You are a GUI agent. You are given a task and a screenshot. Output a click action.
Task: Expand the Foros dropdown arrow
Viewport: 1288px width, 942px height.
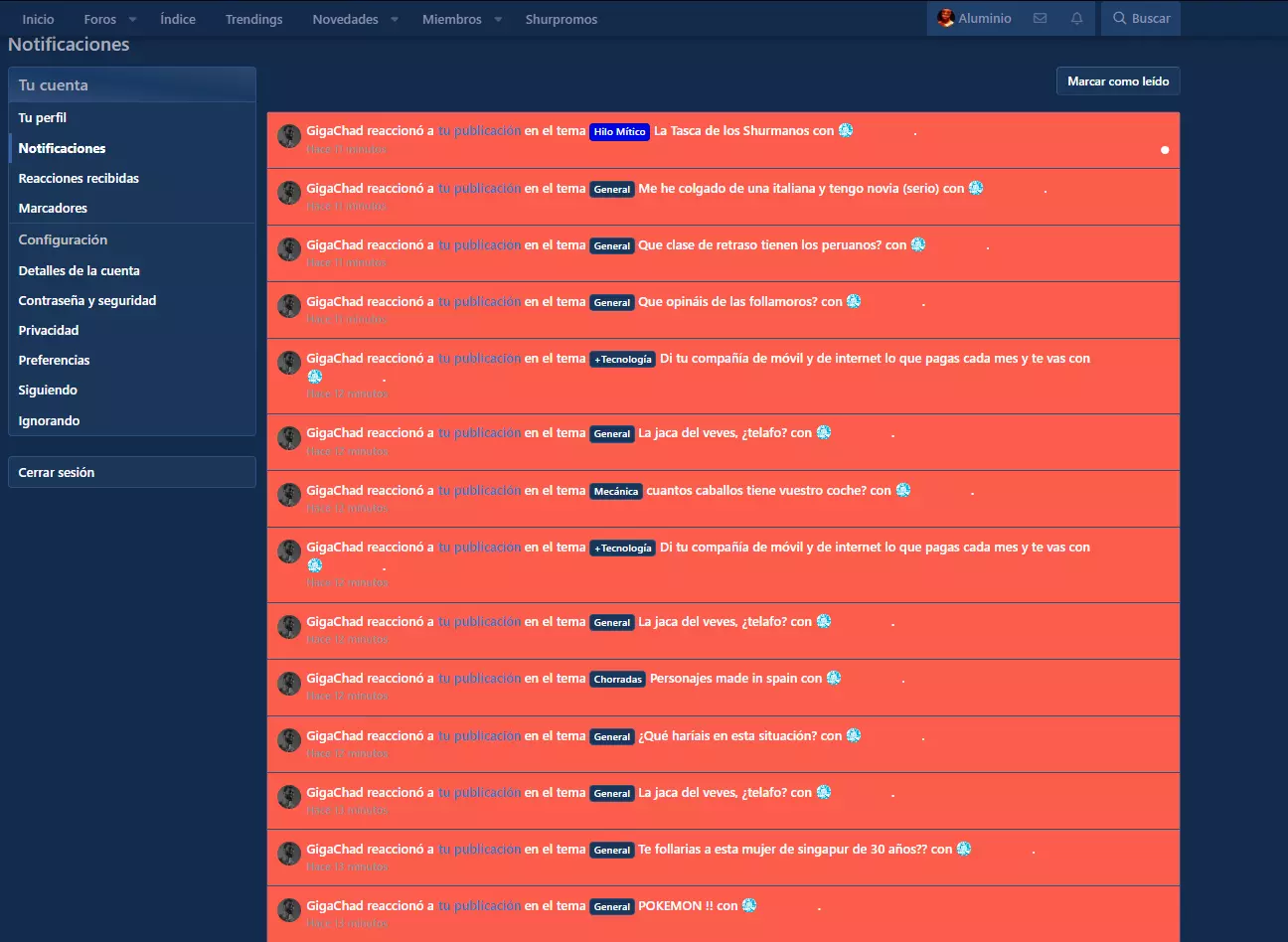pyautogui.click(x=132, y=19)
